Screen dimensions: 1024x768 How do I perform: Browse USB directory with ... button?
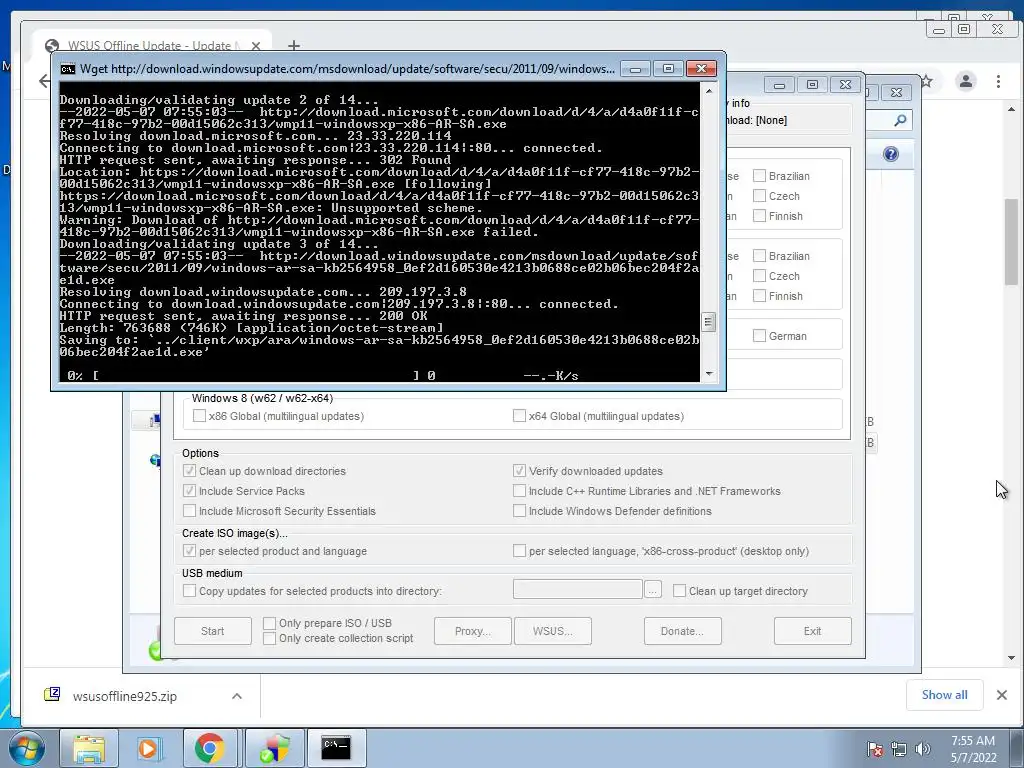652,590
